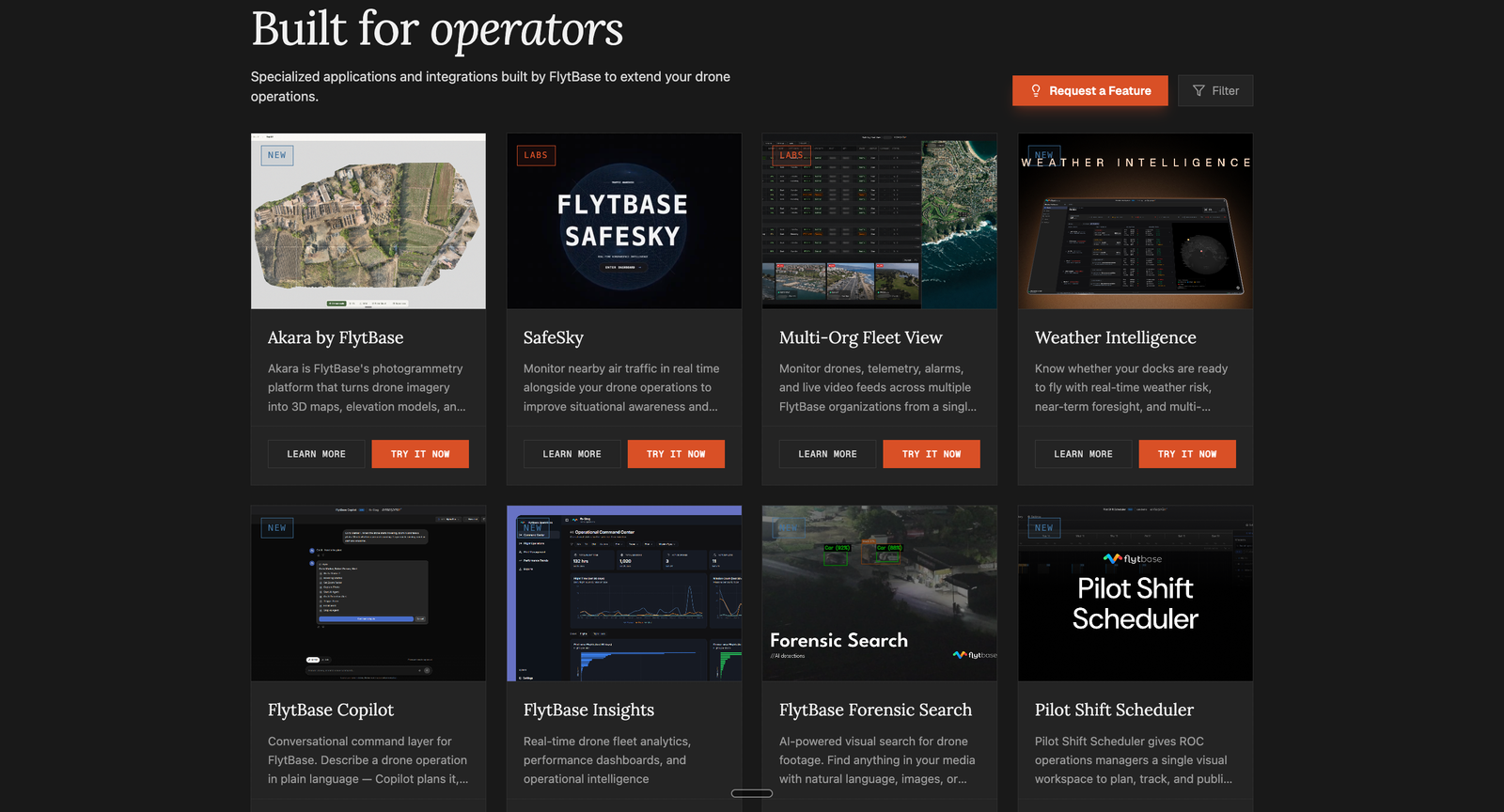Viewport: 1504px width, 812px height.
Task: Click the NEW badge on Akara card
Action: [277, 155]
